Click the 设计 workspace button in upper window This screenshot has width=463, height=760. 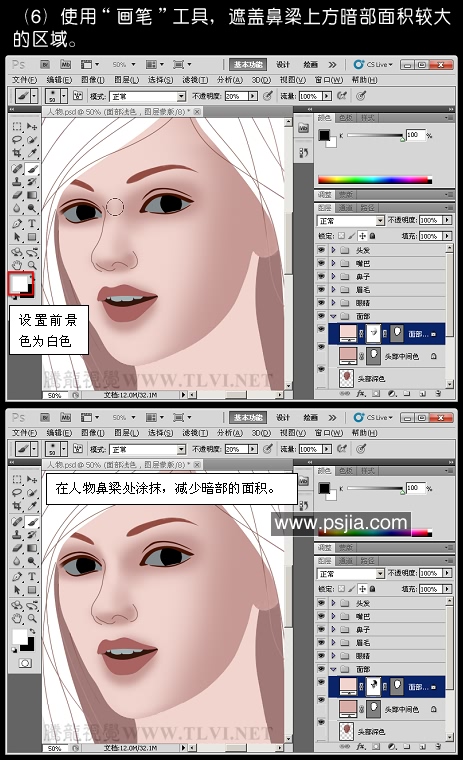283,64
